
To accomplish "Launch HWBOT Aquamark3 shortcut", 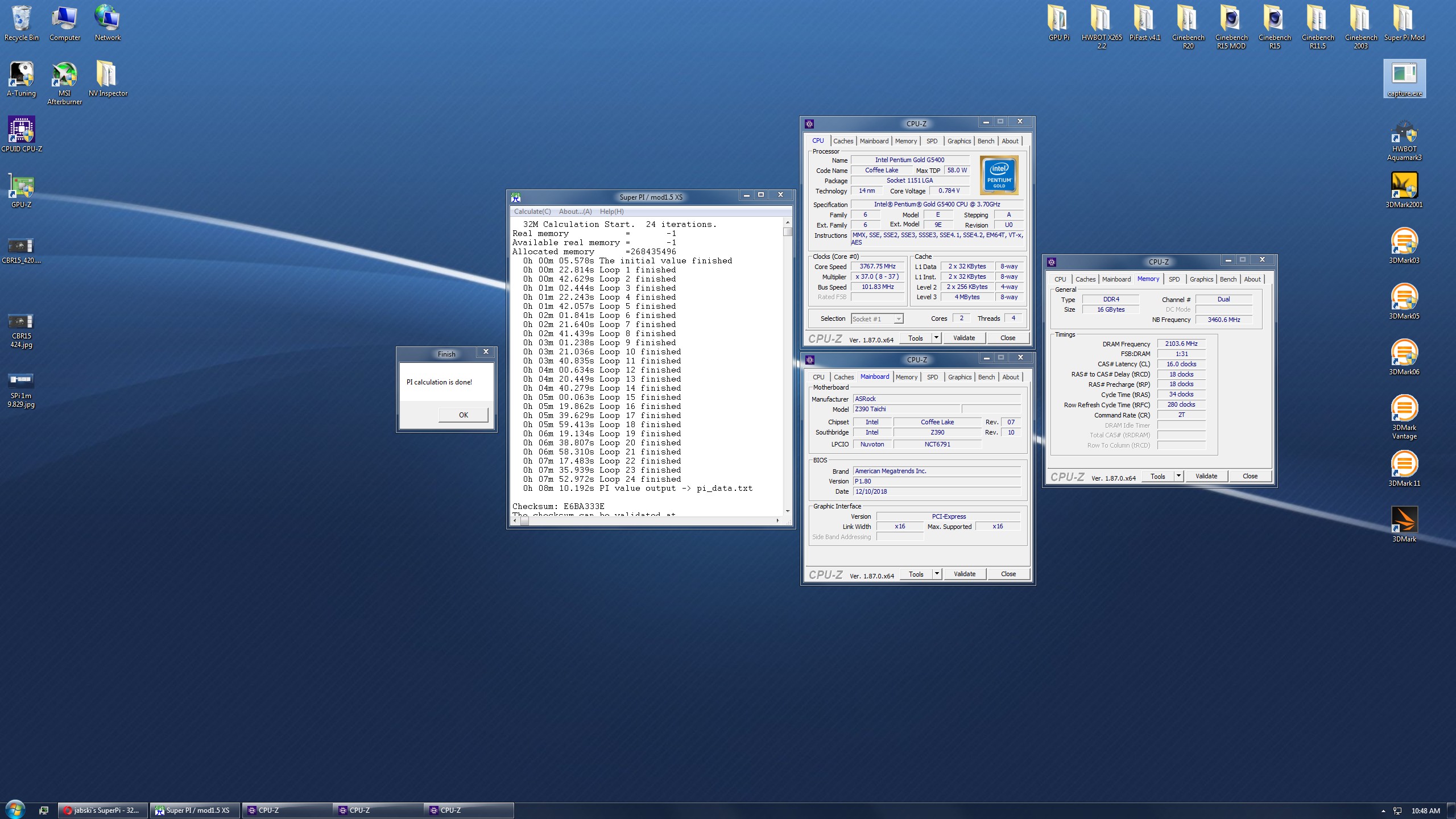I will point(1404,139).
